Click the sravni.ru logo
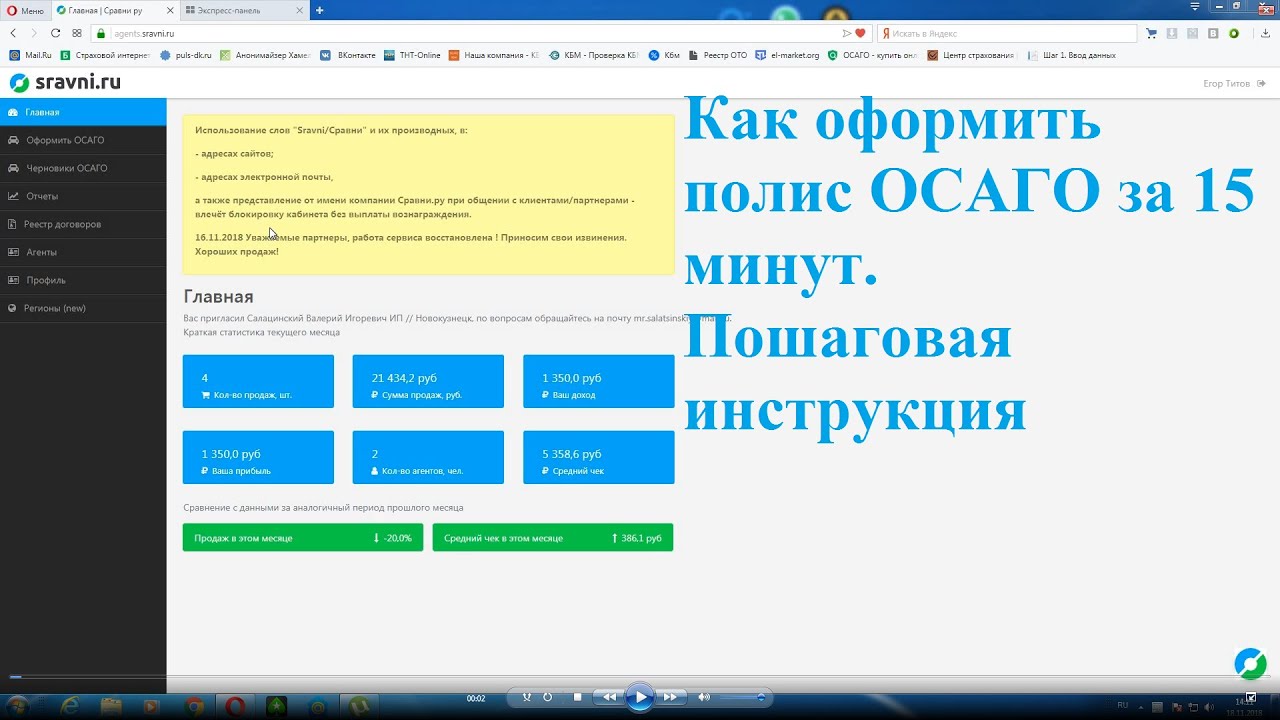The image size is (1280, 720). click(65, 83)
